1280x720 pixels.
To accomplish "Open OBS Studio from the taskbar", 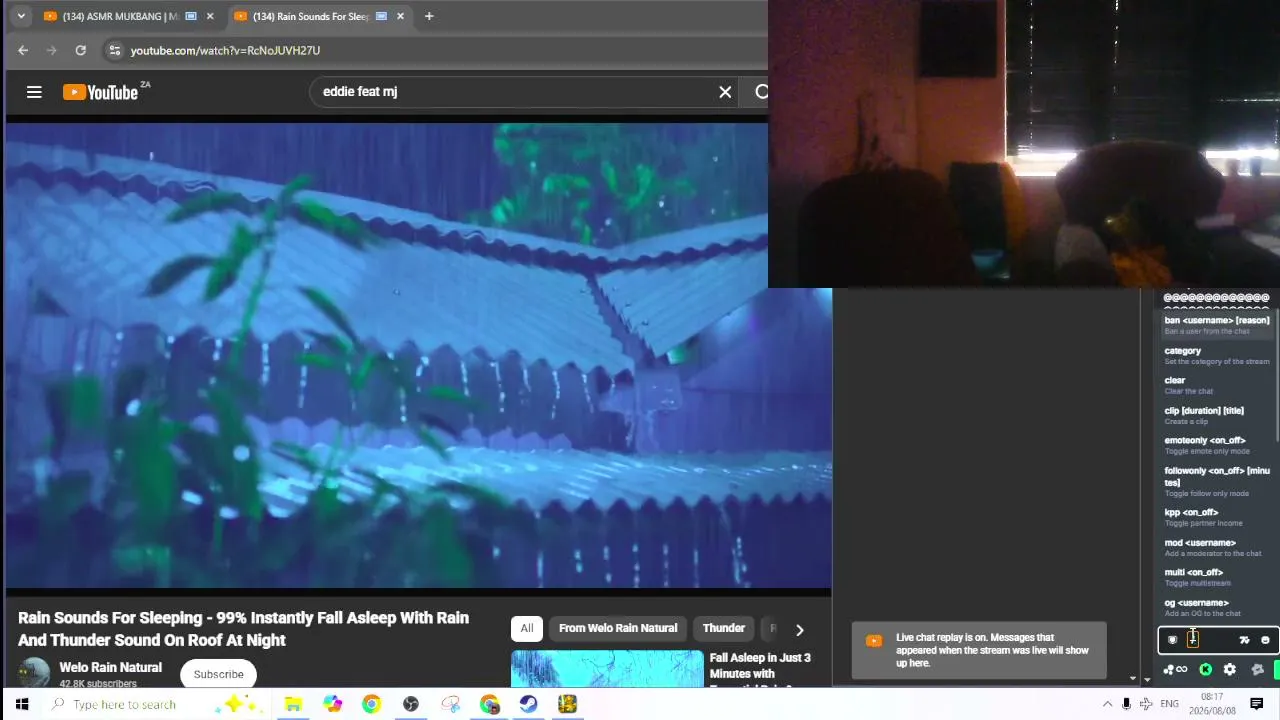I will (x=411, y=704).
